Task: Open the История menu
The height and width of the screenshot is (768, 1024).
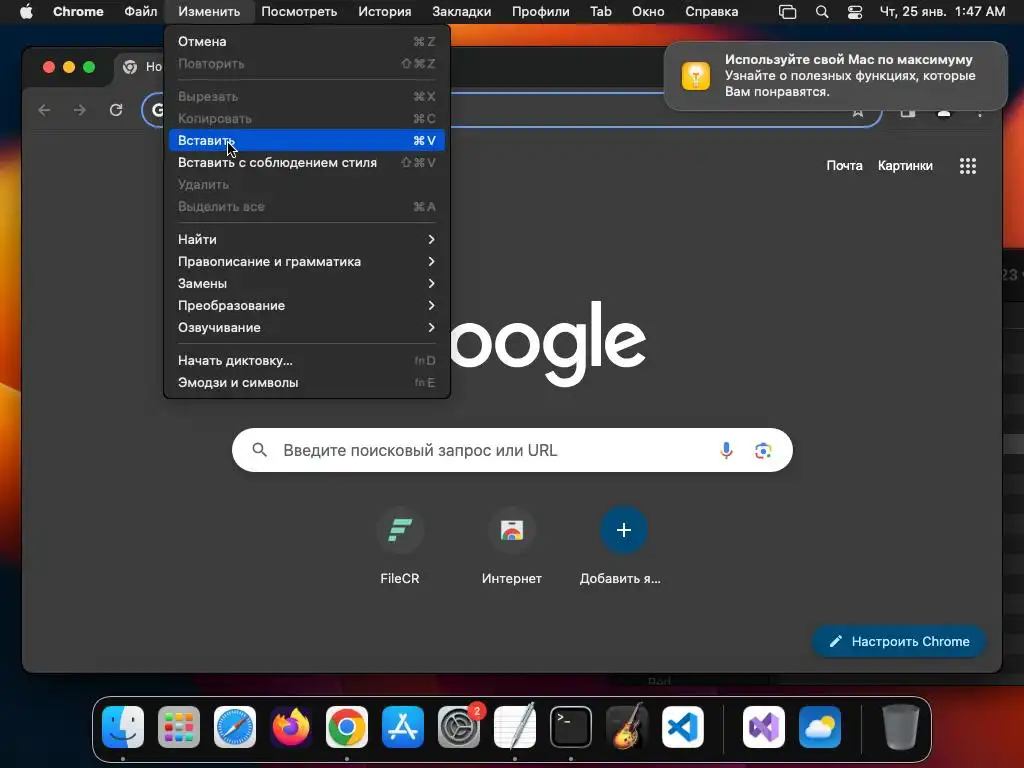Action: click(385, 12)
